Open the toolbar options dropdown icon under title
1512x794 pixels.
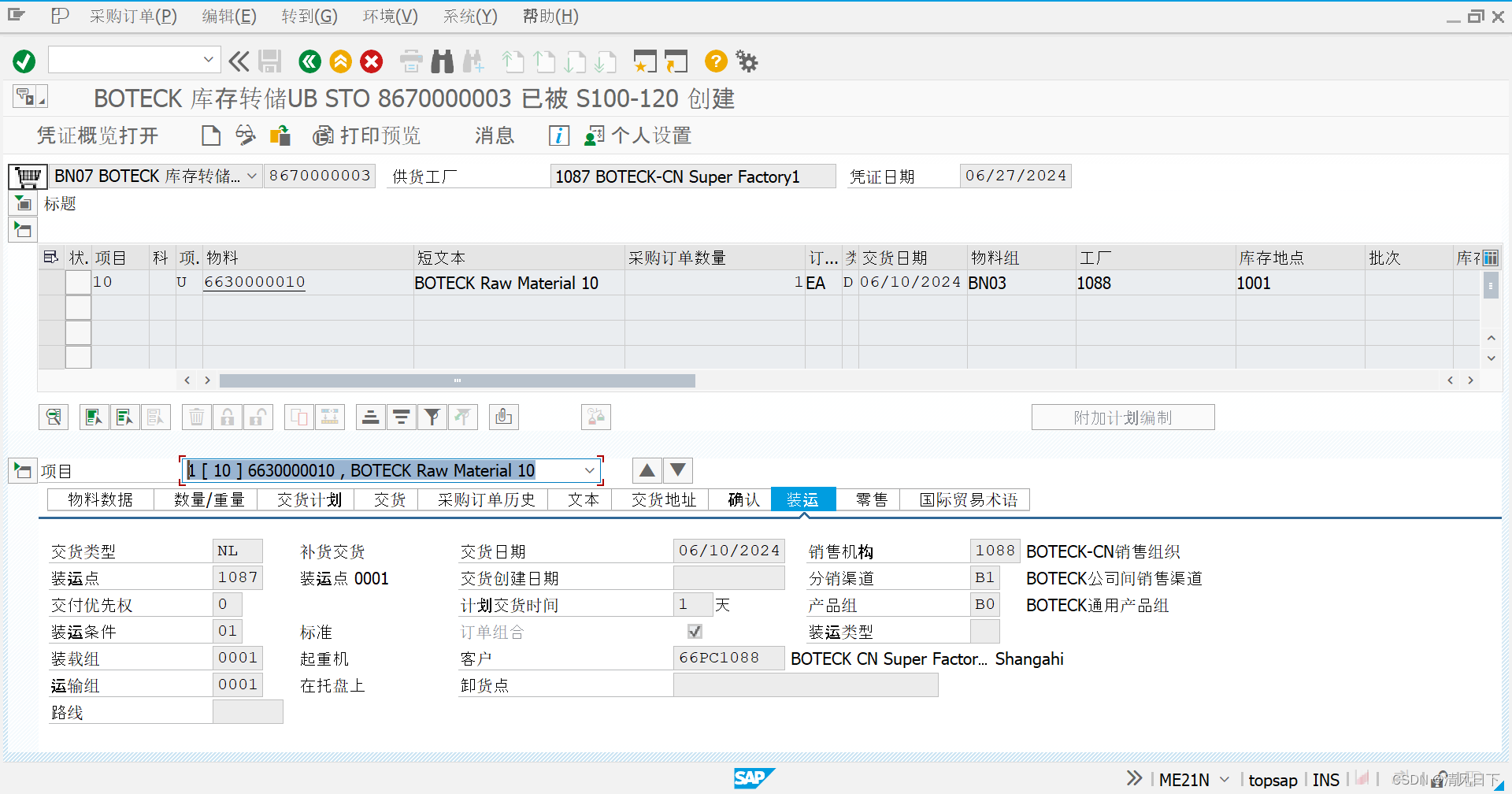coord(30,96)
